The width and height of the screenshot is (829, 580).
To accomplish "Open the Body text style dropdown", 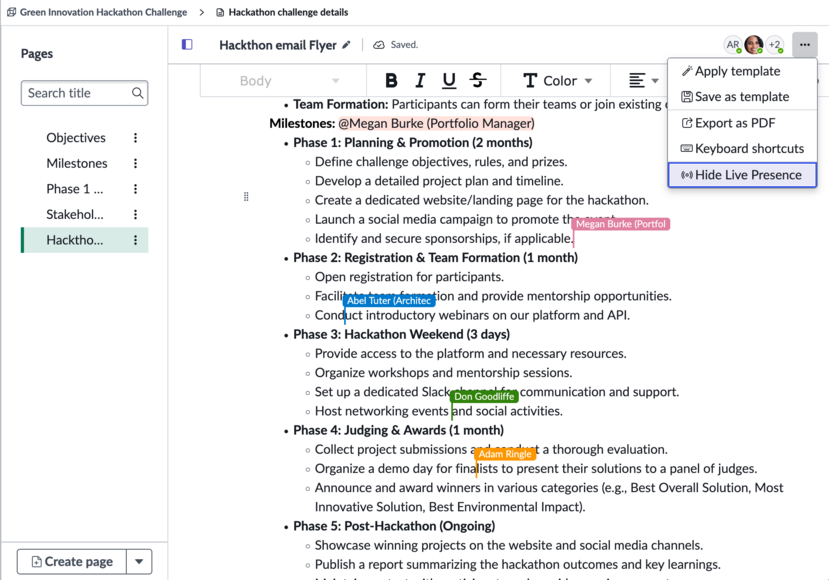I will [288, 81].
